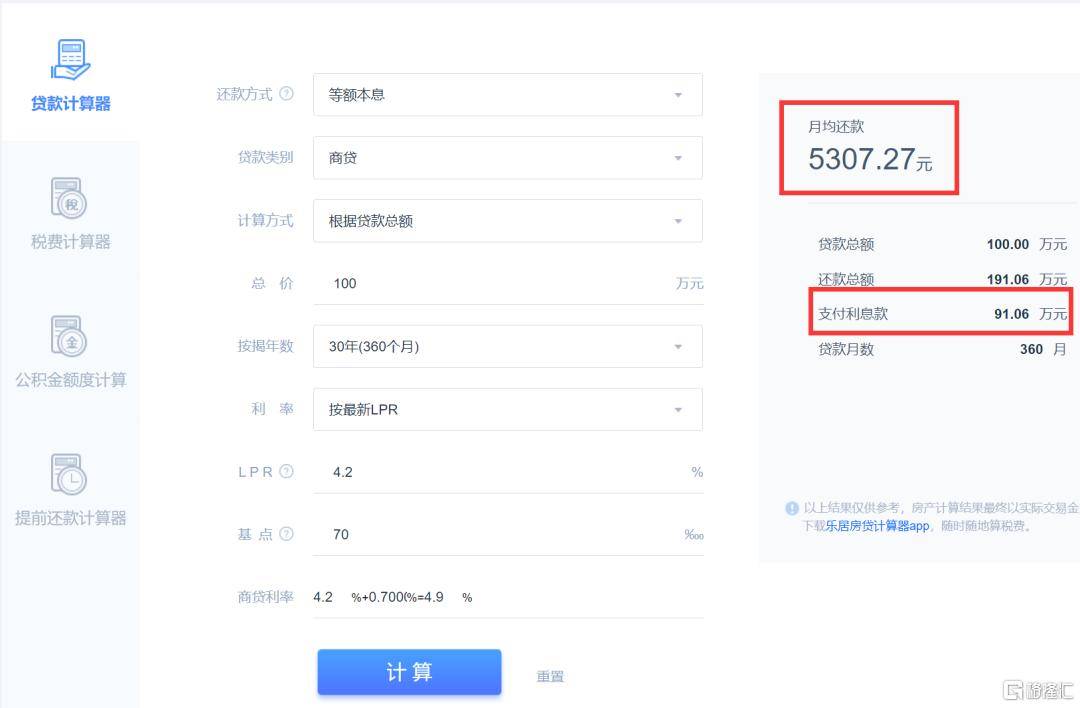Open the 按揭年数 dropdown showing 30年
Image resolution: width=1080 pixels, height=708 pixels.
coord(507,347)
